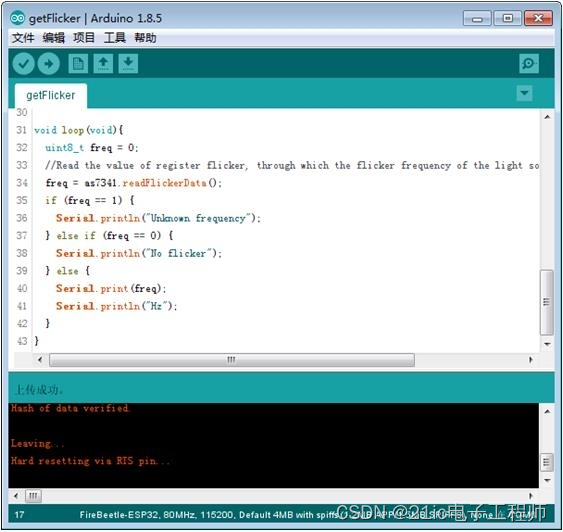Click the console vertical scrollbar thumb
563x532 pixels.
coord(546,462)
